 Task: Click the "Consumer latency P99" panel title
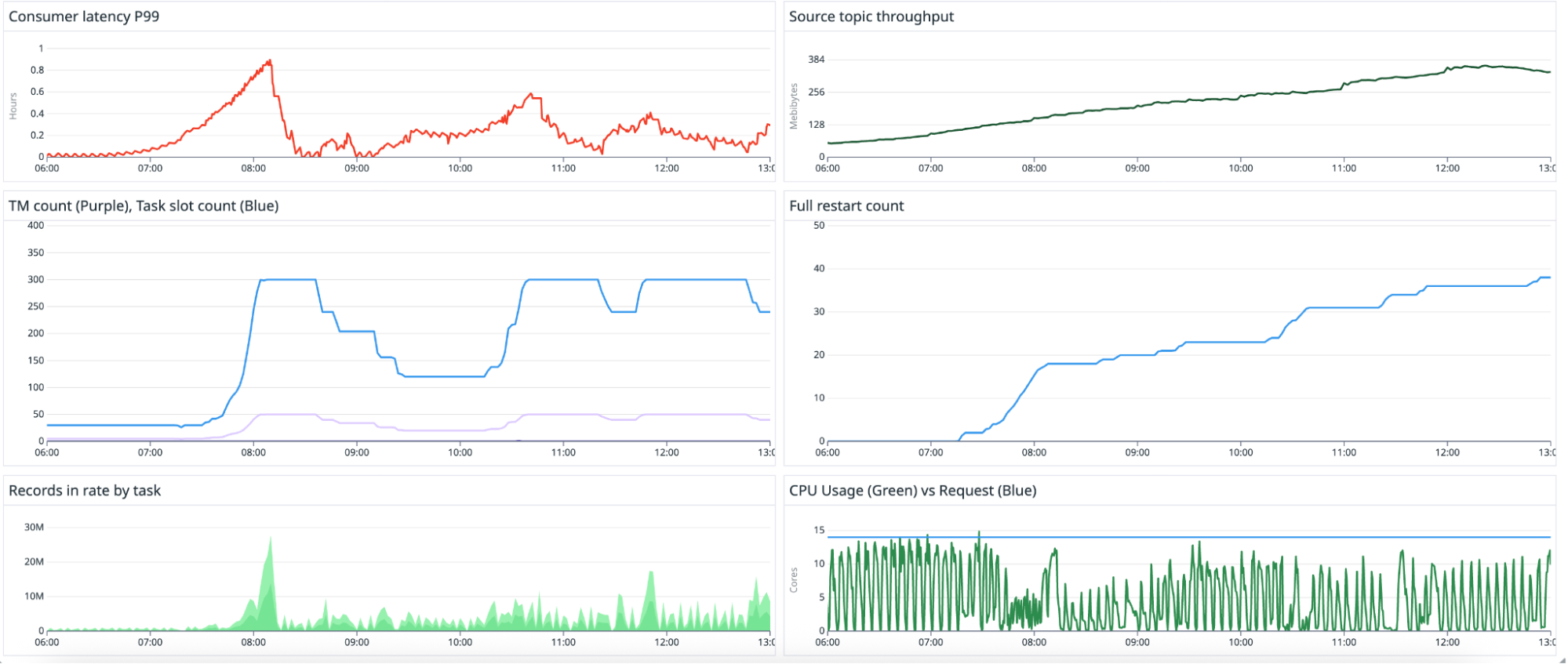[84, 16]
